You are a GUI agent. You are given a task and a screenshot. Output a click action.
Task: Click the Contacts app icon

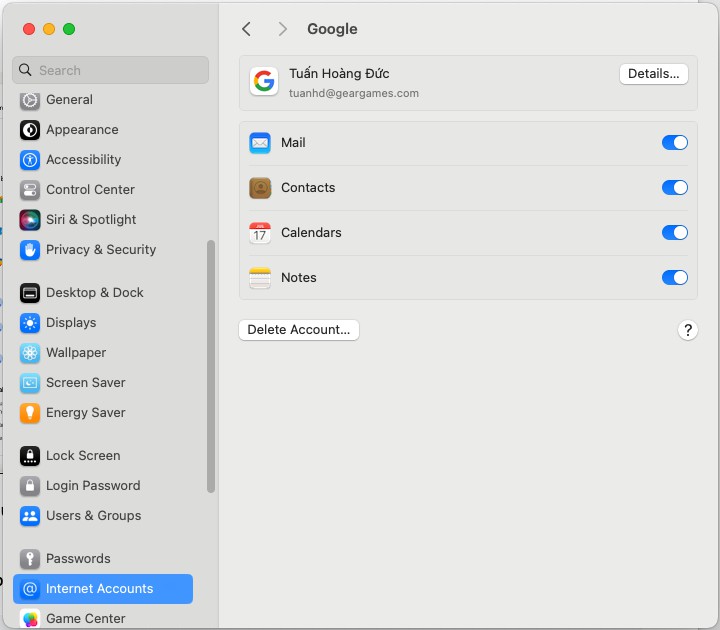pos(260,188)
